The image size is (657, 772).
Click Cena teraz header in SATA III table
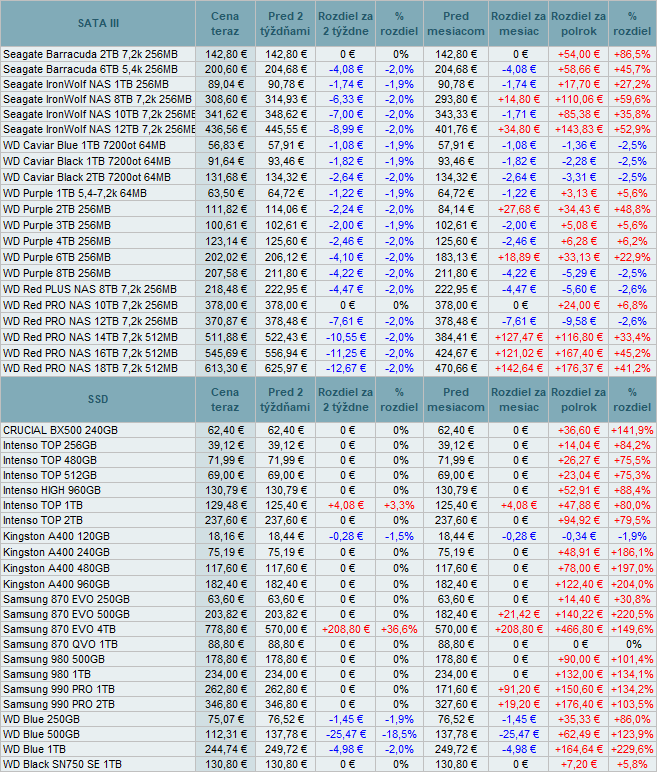[x=225, y=22]
